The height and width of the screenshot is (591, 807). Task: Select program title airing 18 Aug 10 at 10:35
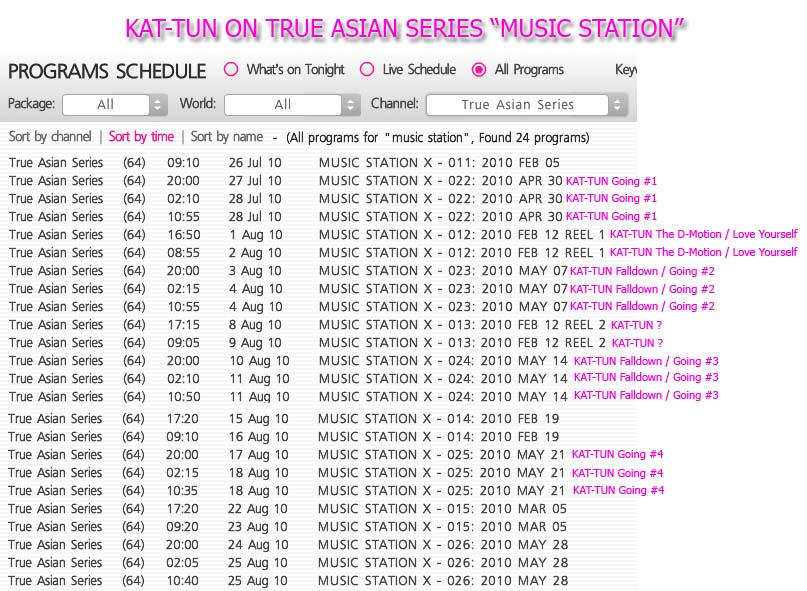point(442,491)
